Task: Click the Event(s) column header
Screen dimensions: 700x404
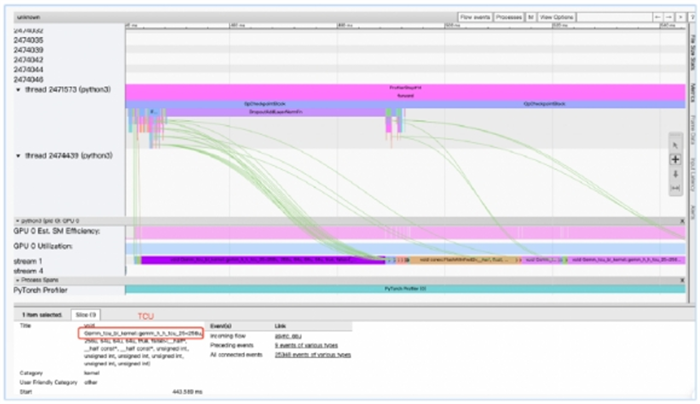Action: 221,326
